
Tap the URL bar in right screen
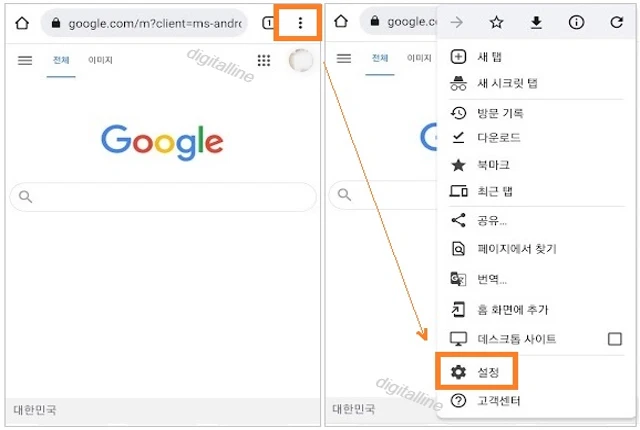click(398, 21)
